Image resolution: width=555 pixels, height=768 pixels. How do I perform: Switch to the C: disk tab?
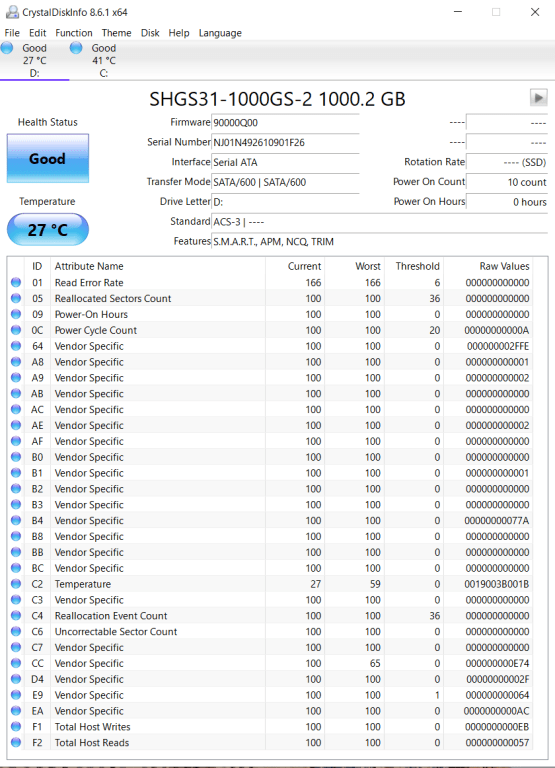104,60
